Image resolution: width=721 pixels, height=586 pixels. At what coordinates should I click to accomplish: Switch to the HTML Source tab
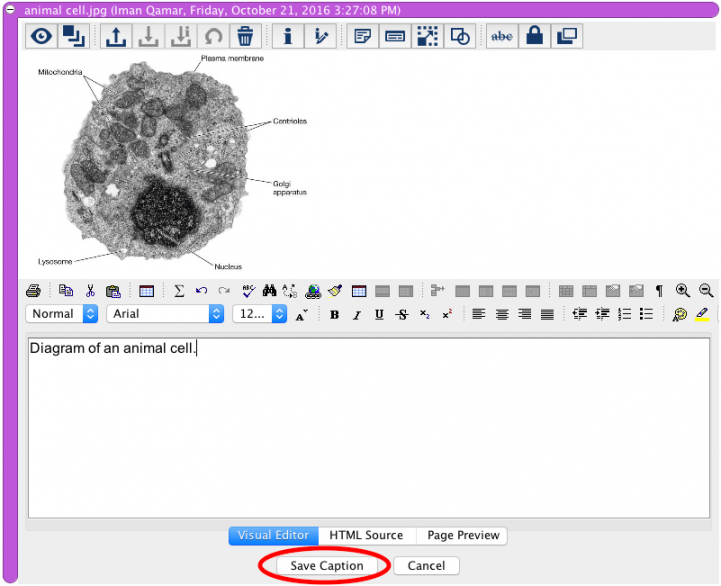pos(366,536)
